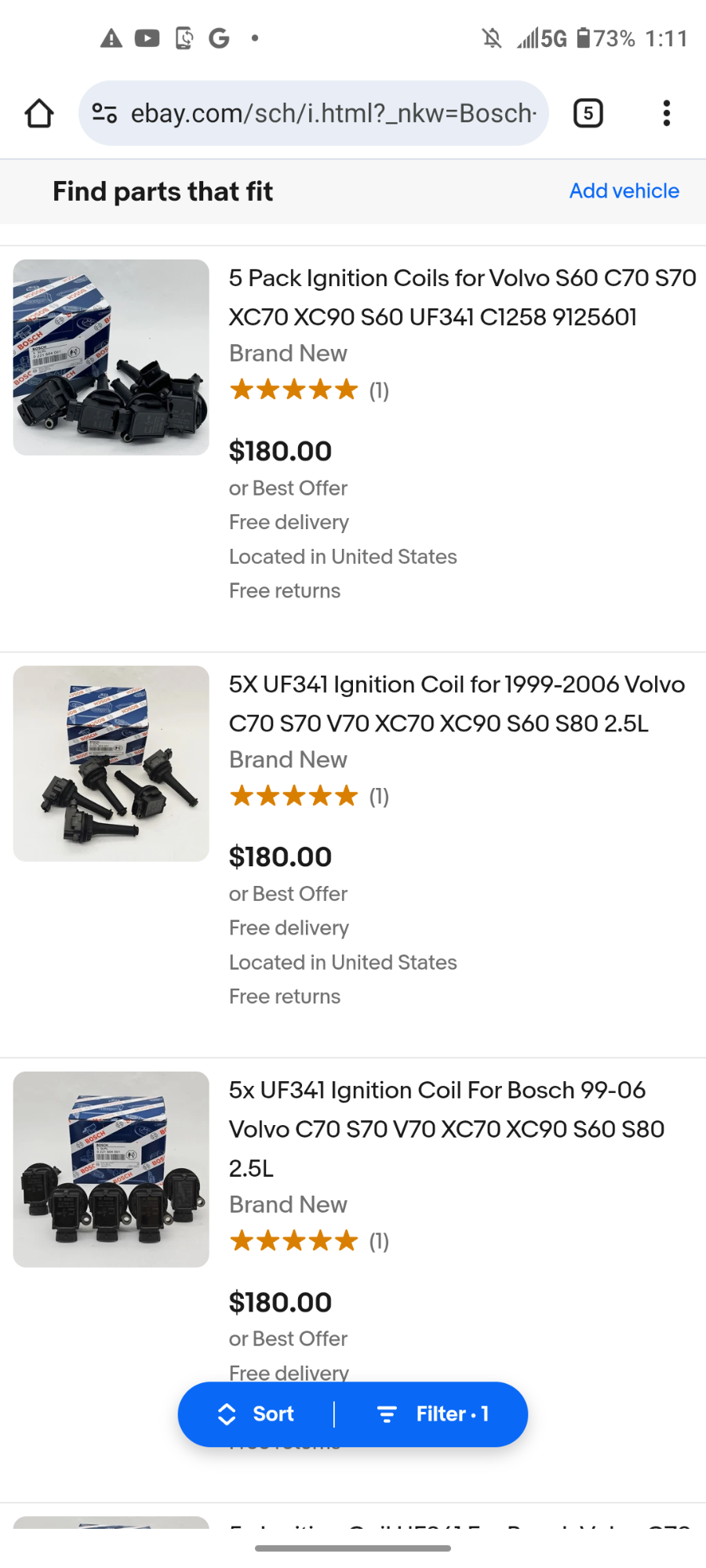Tap the $180.00 price of second listing
This screenshot has width=706, height=1568.
(x=280, y=857)
